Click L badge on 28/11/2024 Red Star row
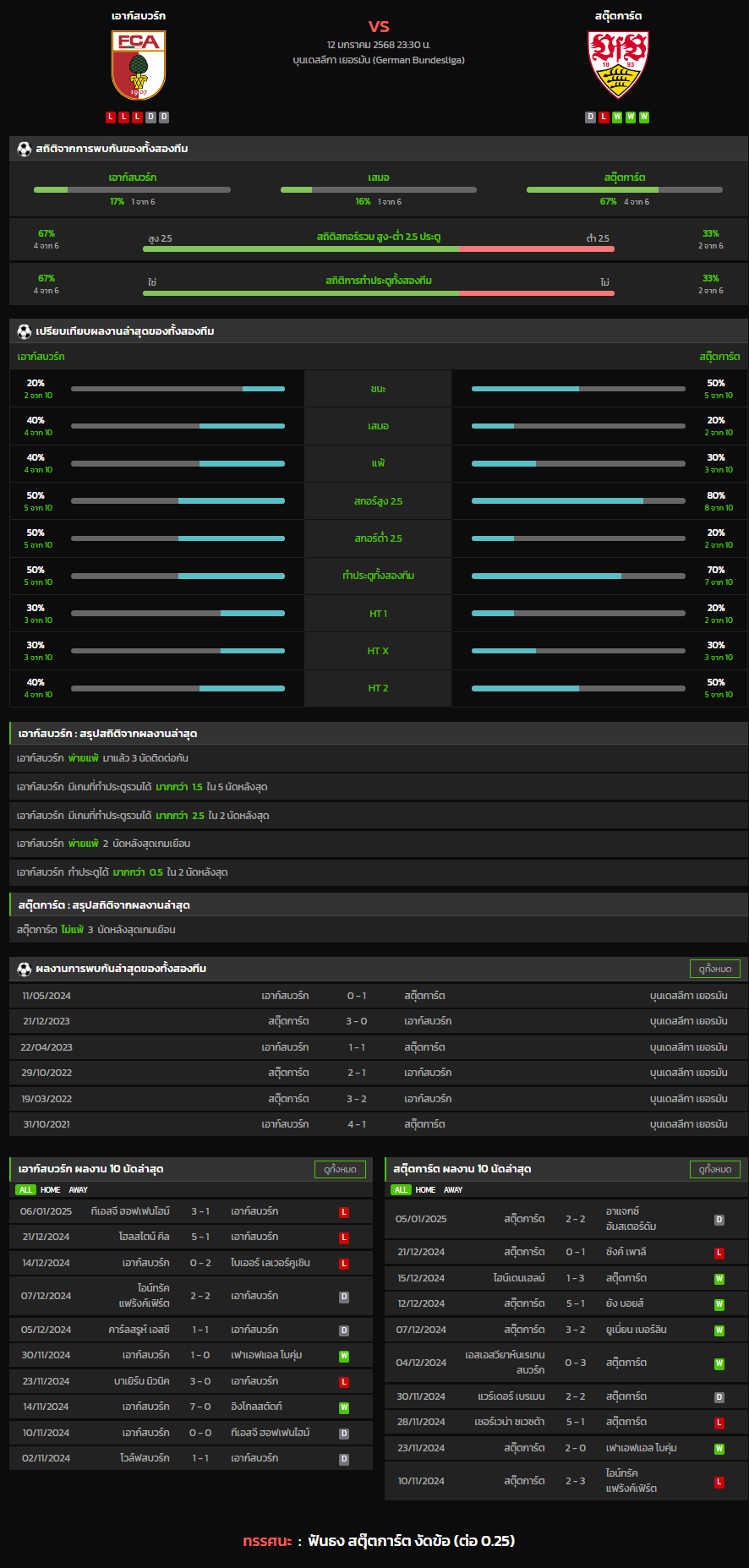Image resolution: width=749 pixels, height=1568 pixels. (x=719, y=1423)
